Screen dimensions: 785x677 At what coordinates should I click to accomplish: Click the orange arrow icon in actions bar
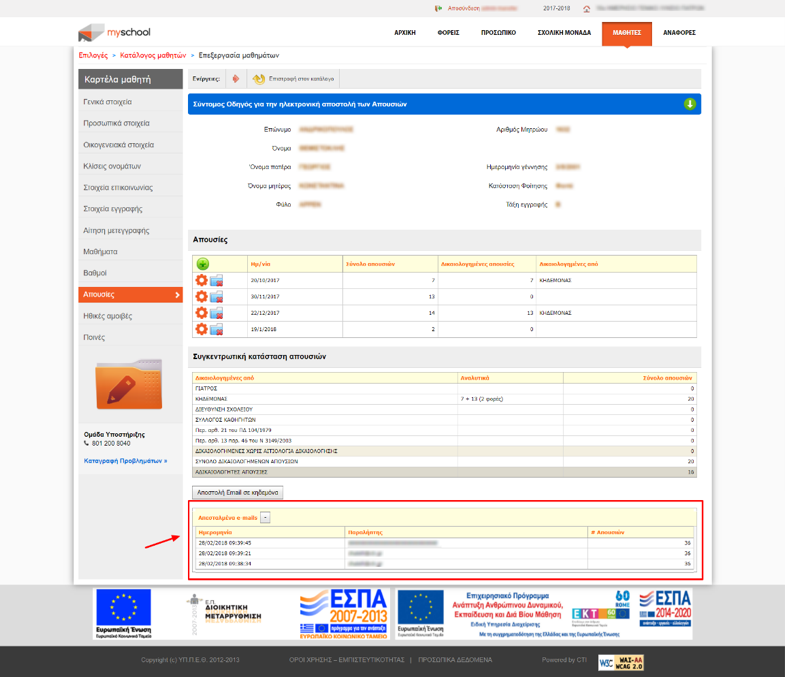[x=235, y=78]
